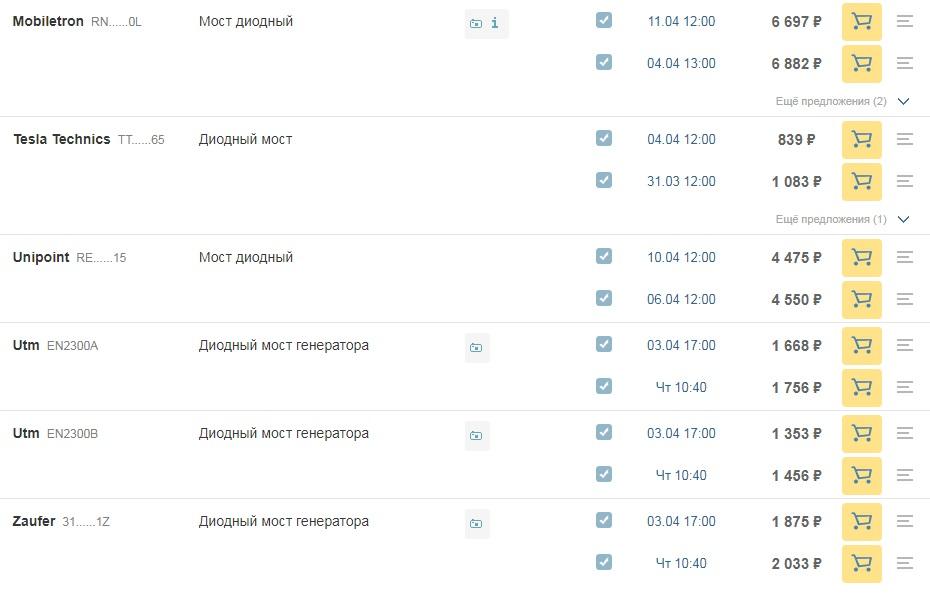Image resolution: width=930 pixels, height=604 pixels.
Task: Open details menu for 6 882 ₽ offer
Action: [x=904, y=63]
